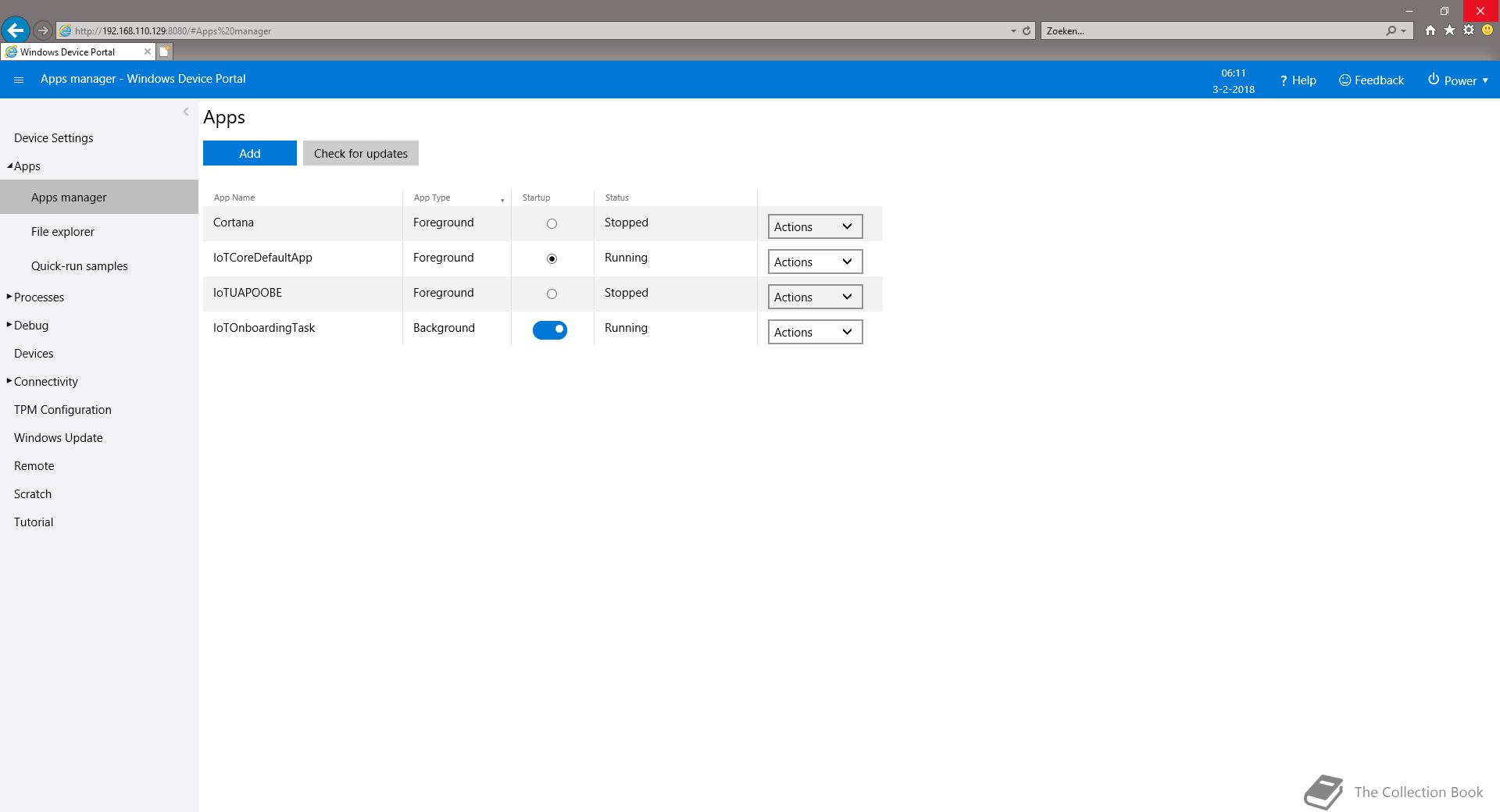Open Actions dropdown for Cortana

pyautogui.click(x=815, y=226)
